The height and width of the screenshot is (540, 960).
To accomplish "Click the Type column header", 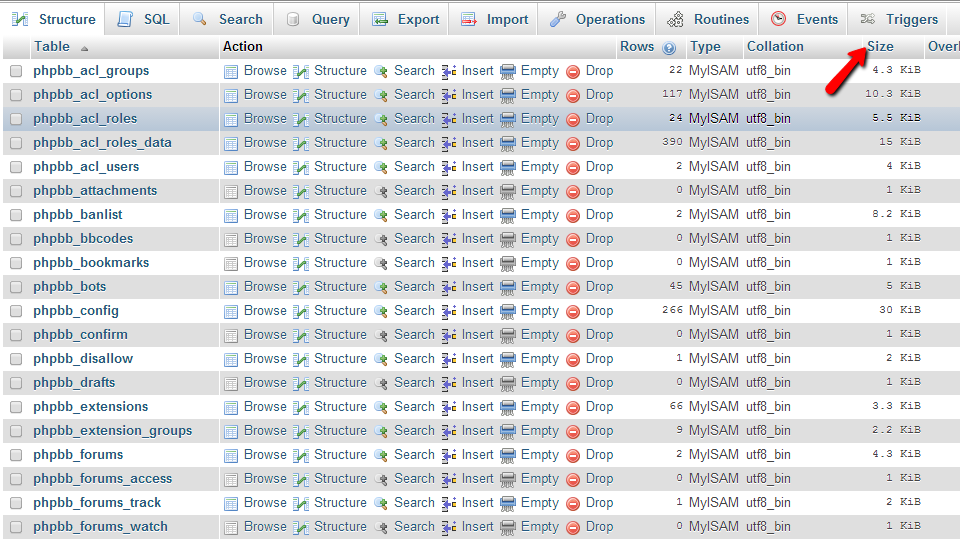I will (x=705, y=46).
